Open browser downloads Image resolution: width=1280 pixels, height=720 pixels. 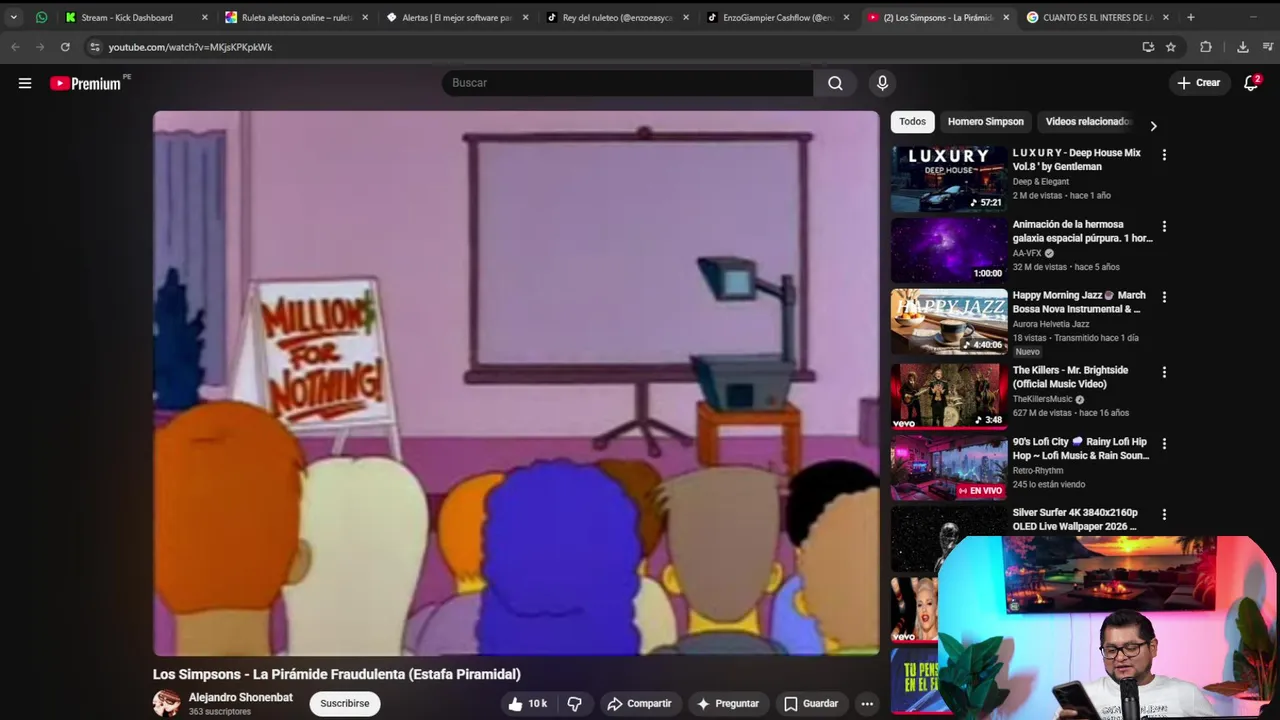pos(1243,47)
